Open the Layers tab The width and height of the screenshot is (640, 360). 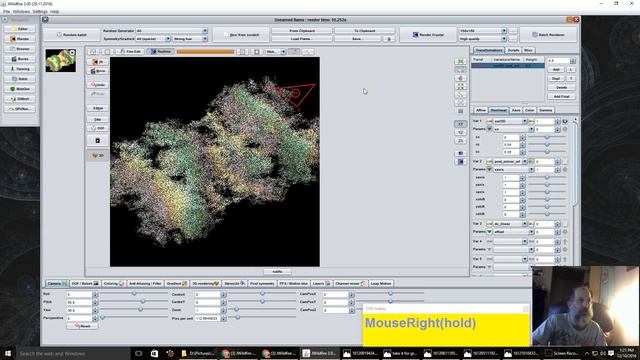point(321,283)
